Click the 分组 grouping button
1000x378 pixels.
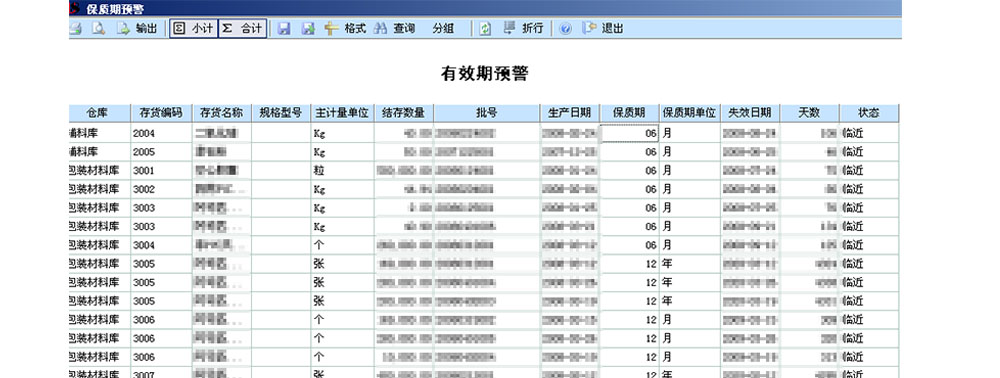[x=443, y=29]
